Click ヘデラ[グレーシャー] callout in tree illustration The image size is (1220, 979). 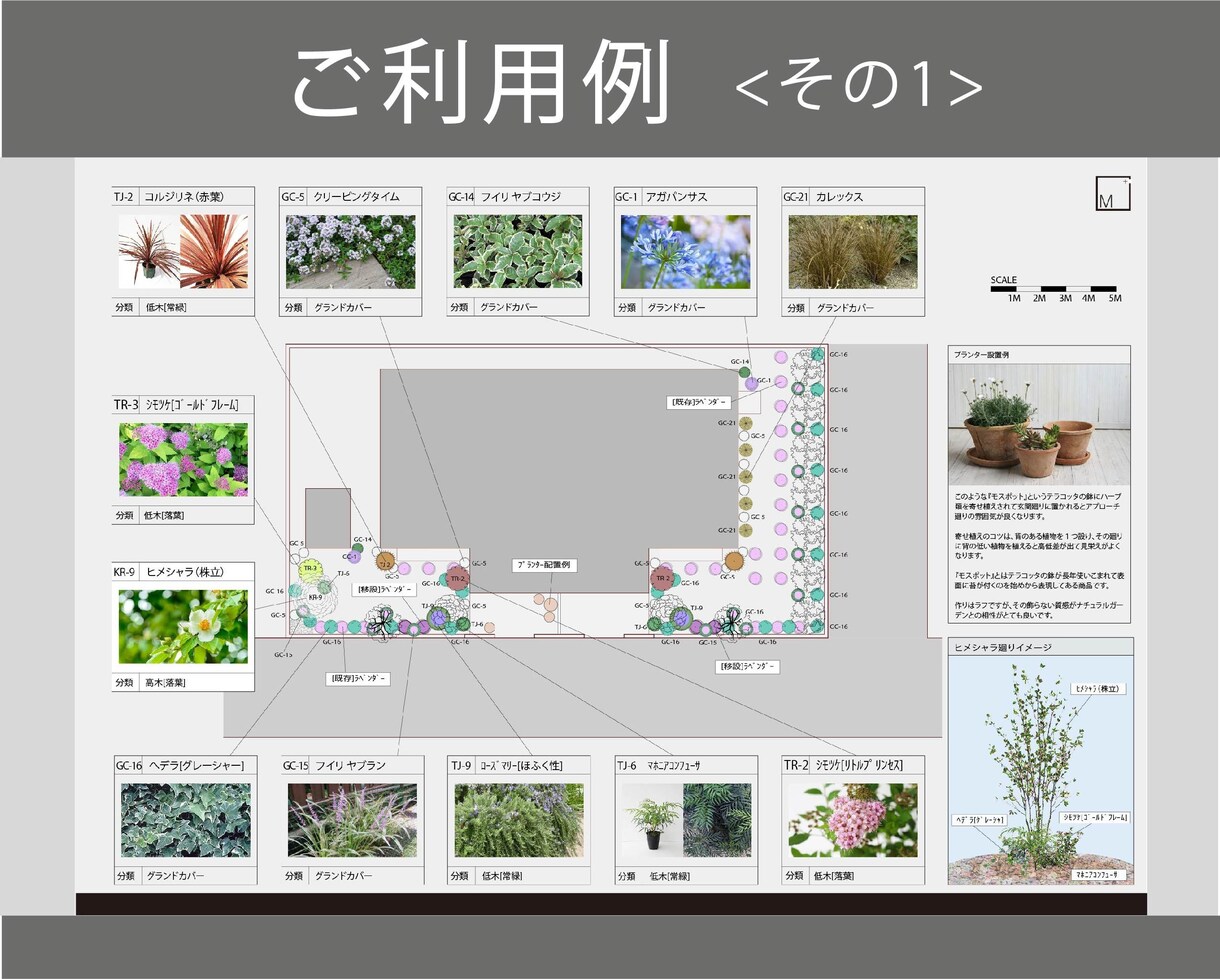[978, 819]
